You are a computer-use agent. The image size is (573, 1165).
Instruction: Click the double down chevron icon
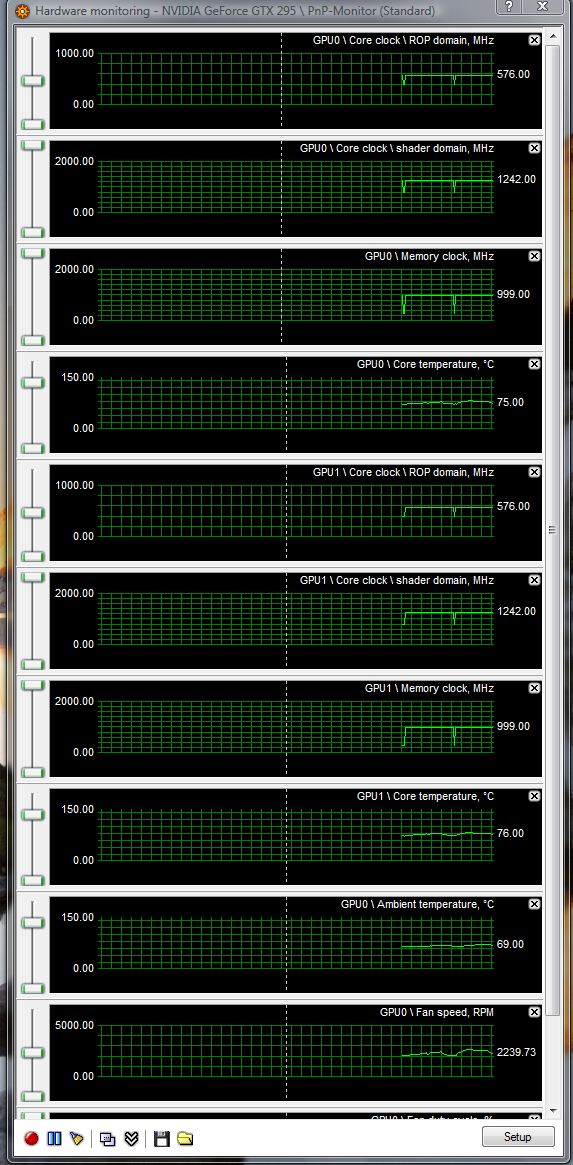(132, 1138)
